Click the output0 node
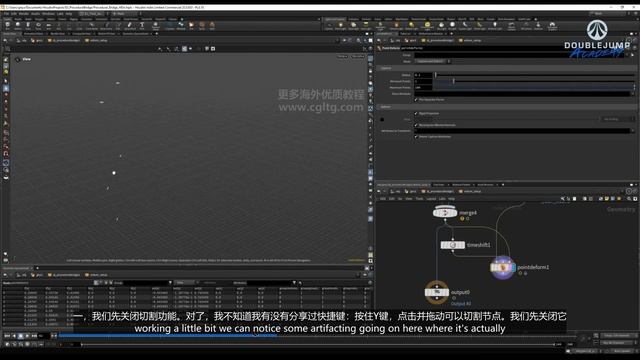Image resolution: width=640 pixels, height=360 pixels. click(437, 292)
